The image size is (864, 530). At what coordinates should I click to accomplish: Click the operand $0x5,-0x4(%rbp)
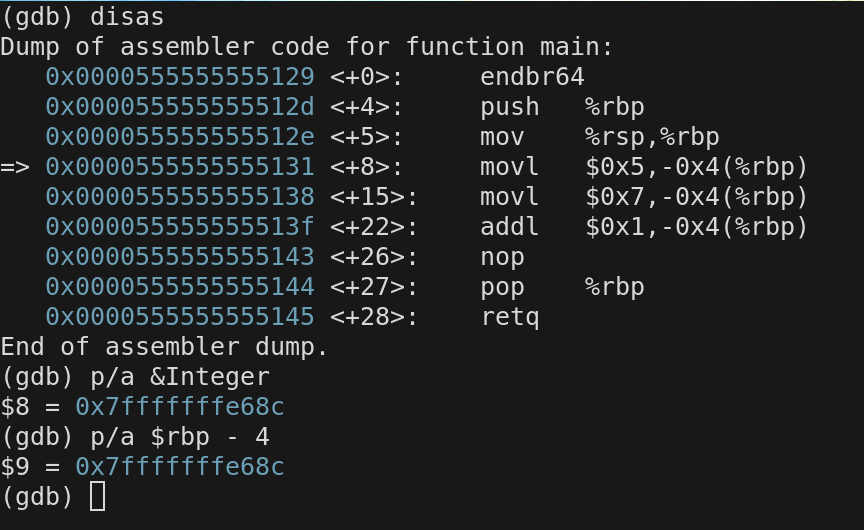coord(696,167)
